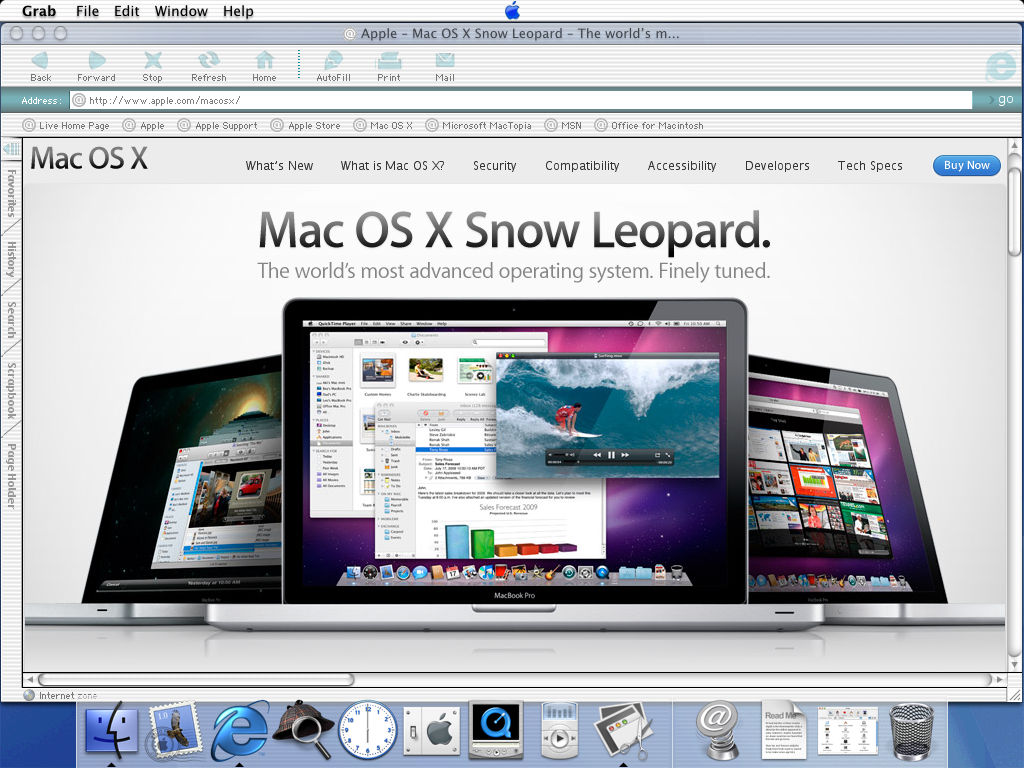Open Apple Store bookmark
Screen dimensions: 1024x768
[306, 125]
